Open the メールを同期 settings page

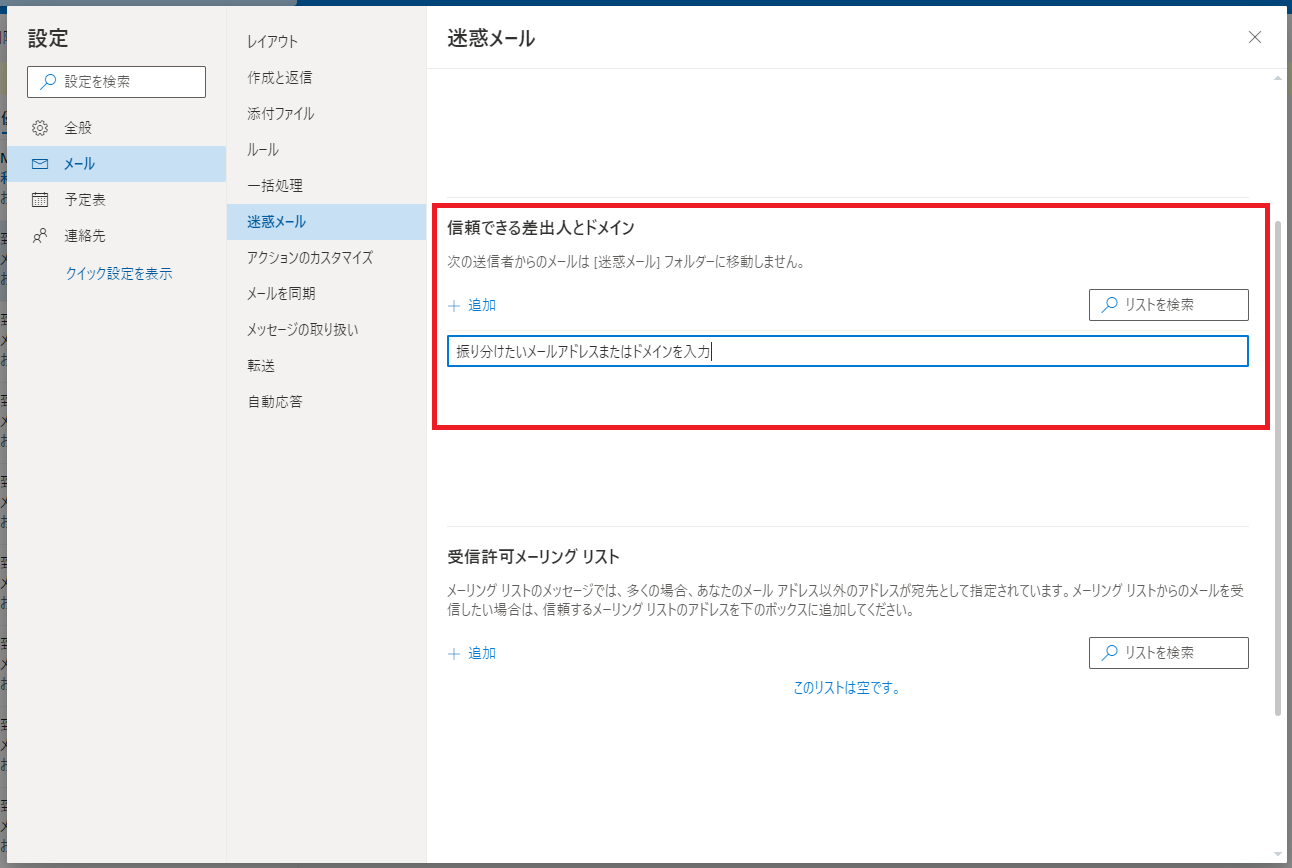(326, 294)
